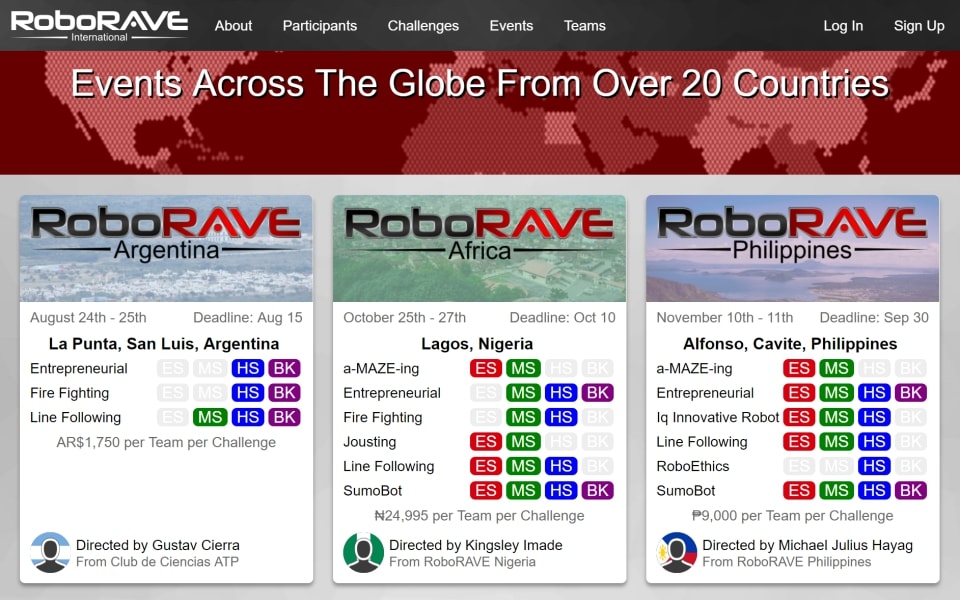This screenshot has width=960, height=600.
Task: Click Events Across The Globe heading
Action: 480,83
